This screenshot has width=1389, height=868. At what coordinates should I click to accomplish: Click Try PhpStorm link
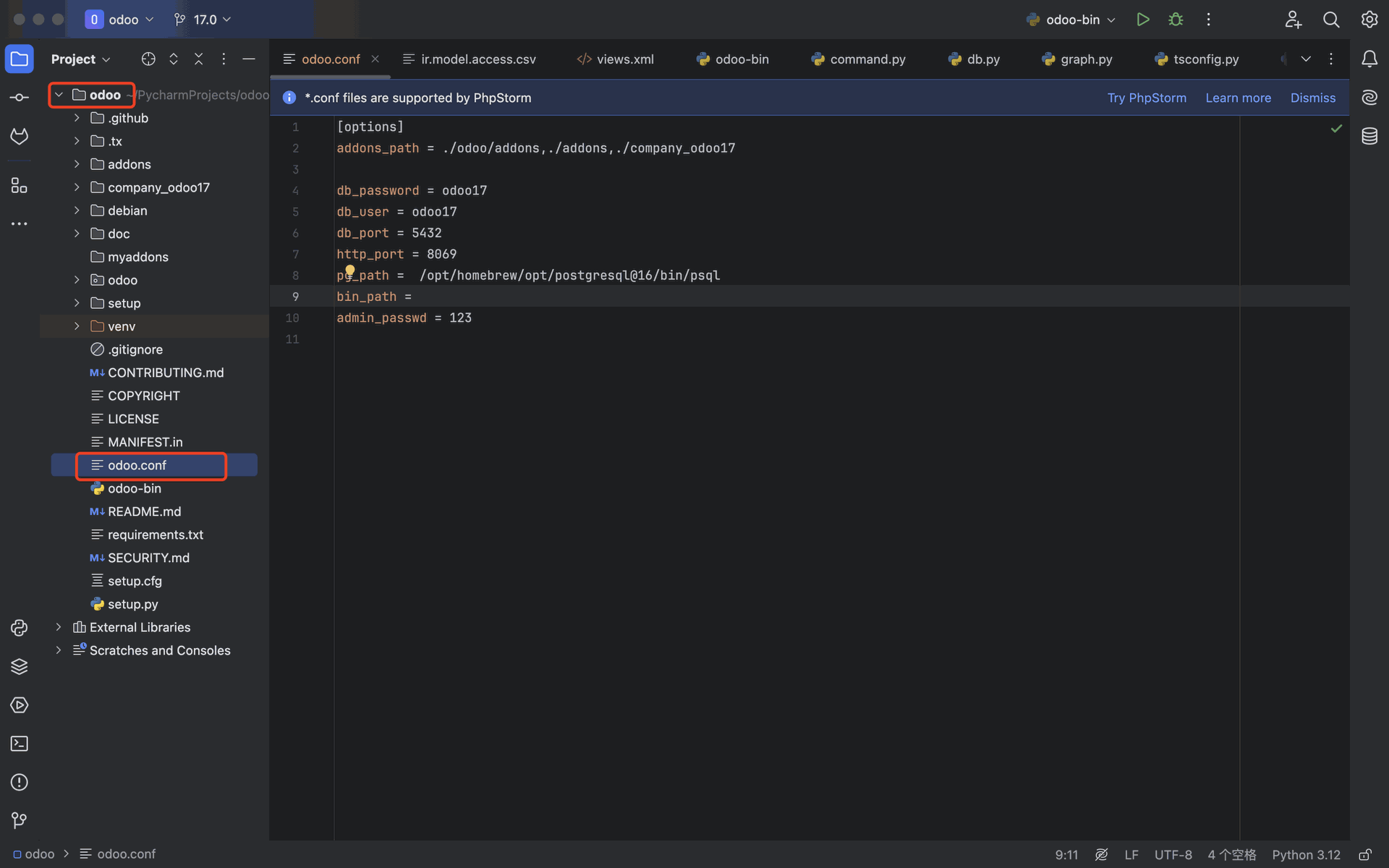point(1147,98)
